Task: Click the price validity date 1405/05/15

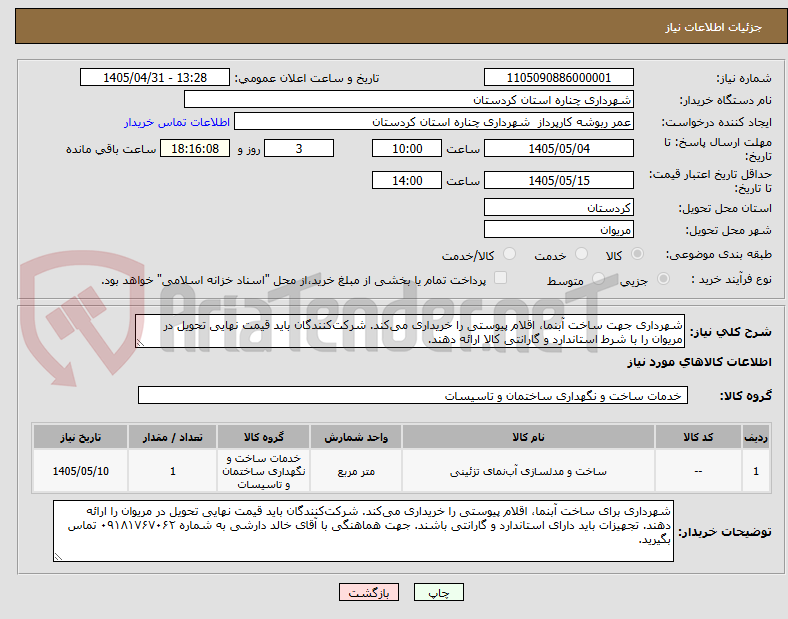Action: pos(558,180)
